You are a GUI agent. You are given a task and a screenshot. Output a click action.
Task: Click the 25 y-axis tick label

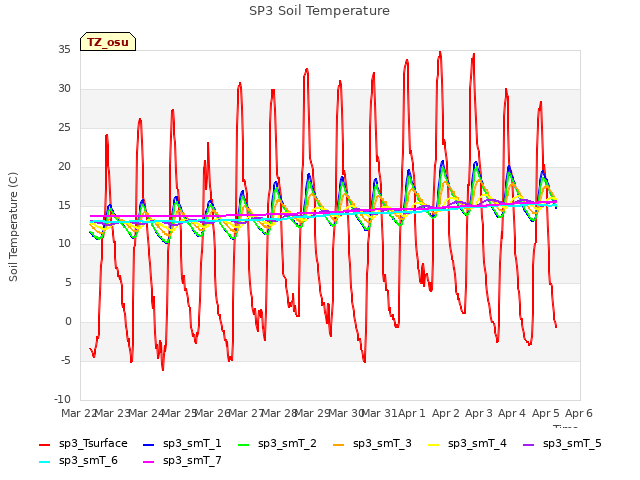(64, 128)
